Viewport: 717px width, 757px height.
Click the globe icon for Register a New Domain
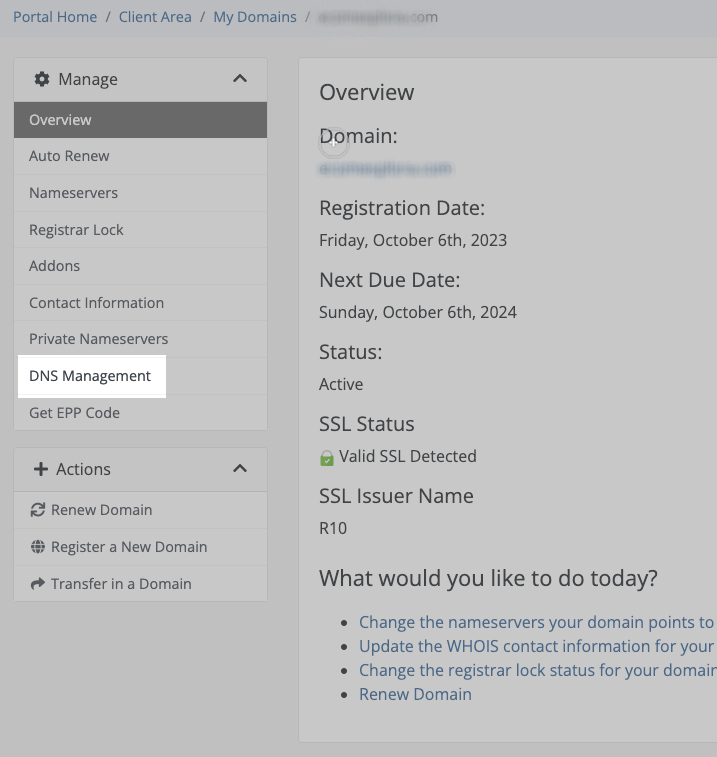click(x=38, y=547)
